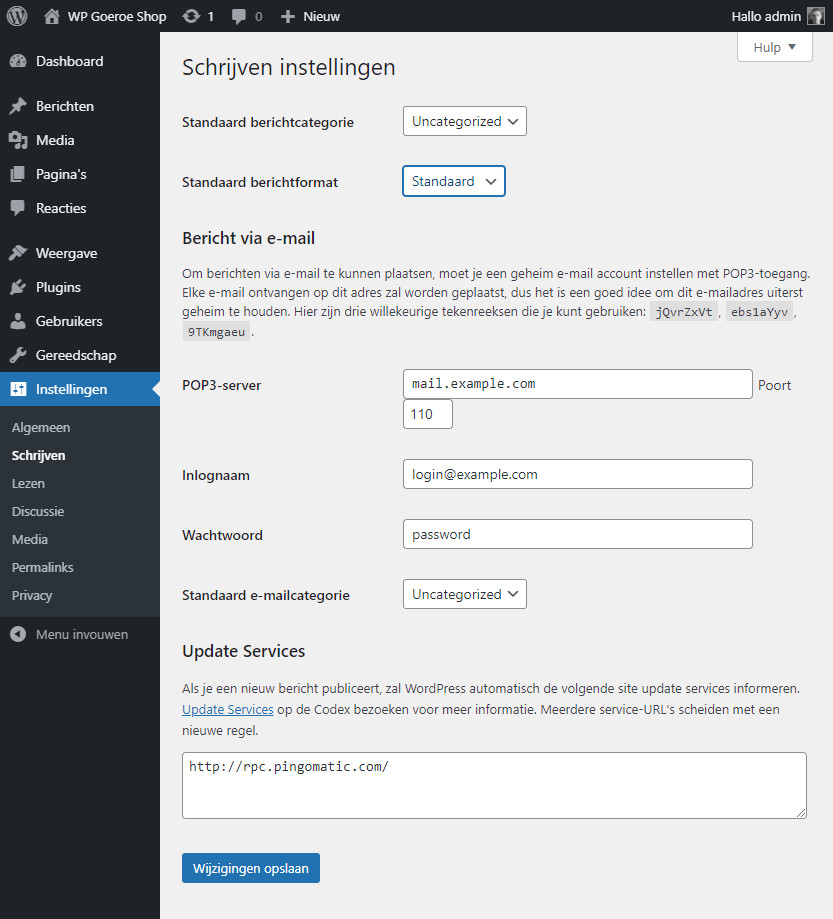The height and width of the screenshot is (919, 833).
Task: Open Standaard e-mailcategorie dropdown
Action: click(x=464, y=594)
